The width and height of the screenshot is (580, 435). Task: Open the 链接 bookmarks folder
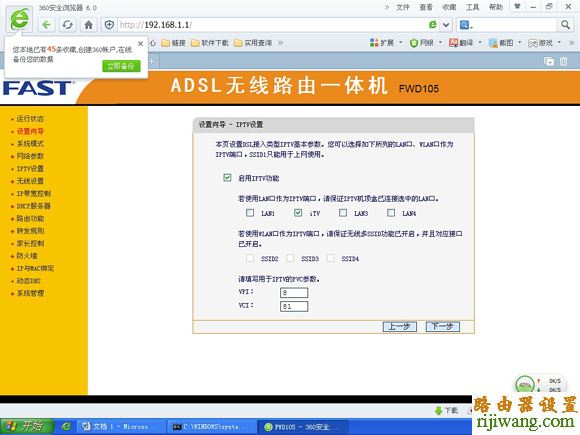pyautogui.click(x=173, y=43)
